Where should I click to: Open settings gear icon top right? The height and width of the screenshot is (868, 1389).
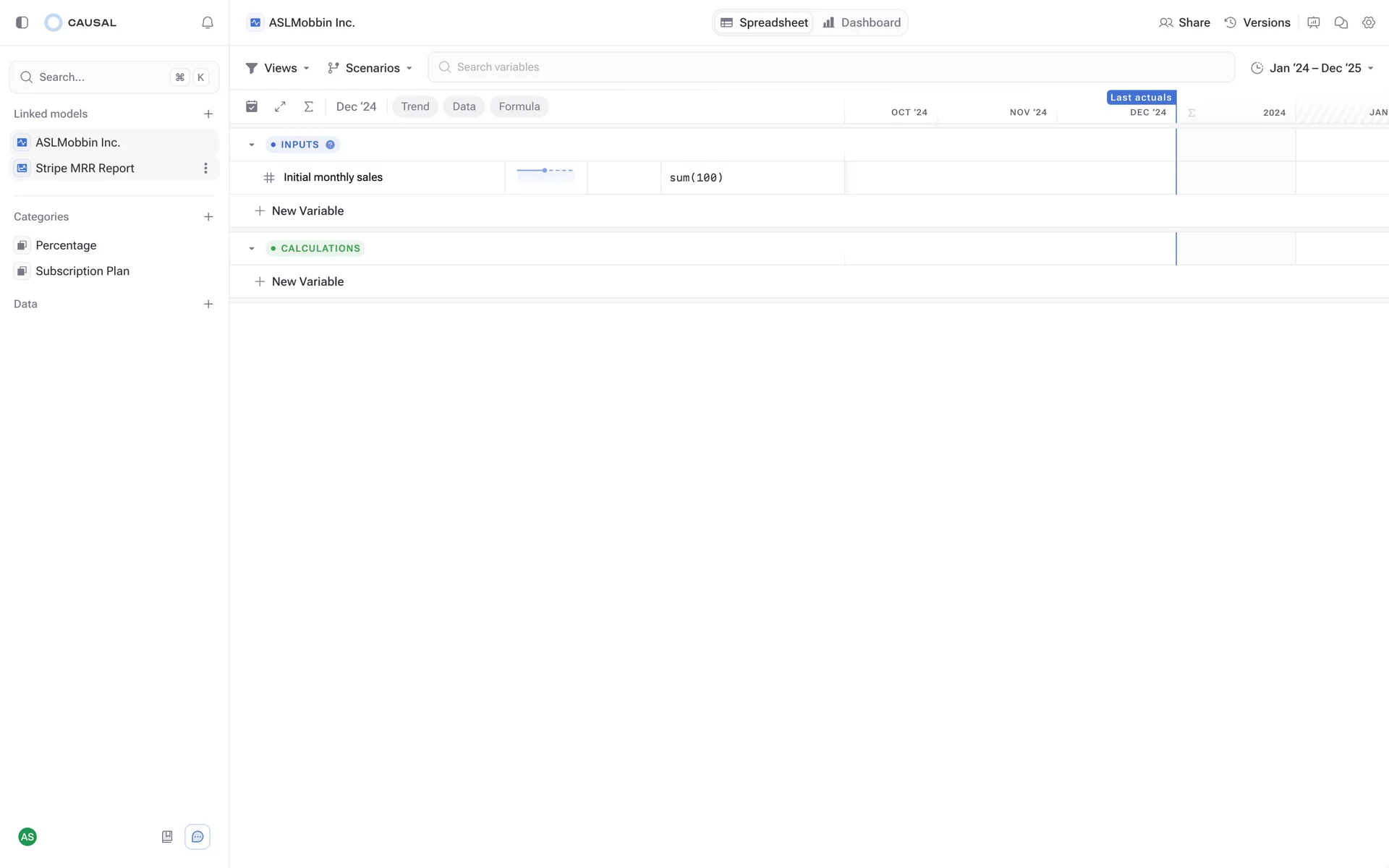(1368, 22)
